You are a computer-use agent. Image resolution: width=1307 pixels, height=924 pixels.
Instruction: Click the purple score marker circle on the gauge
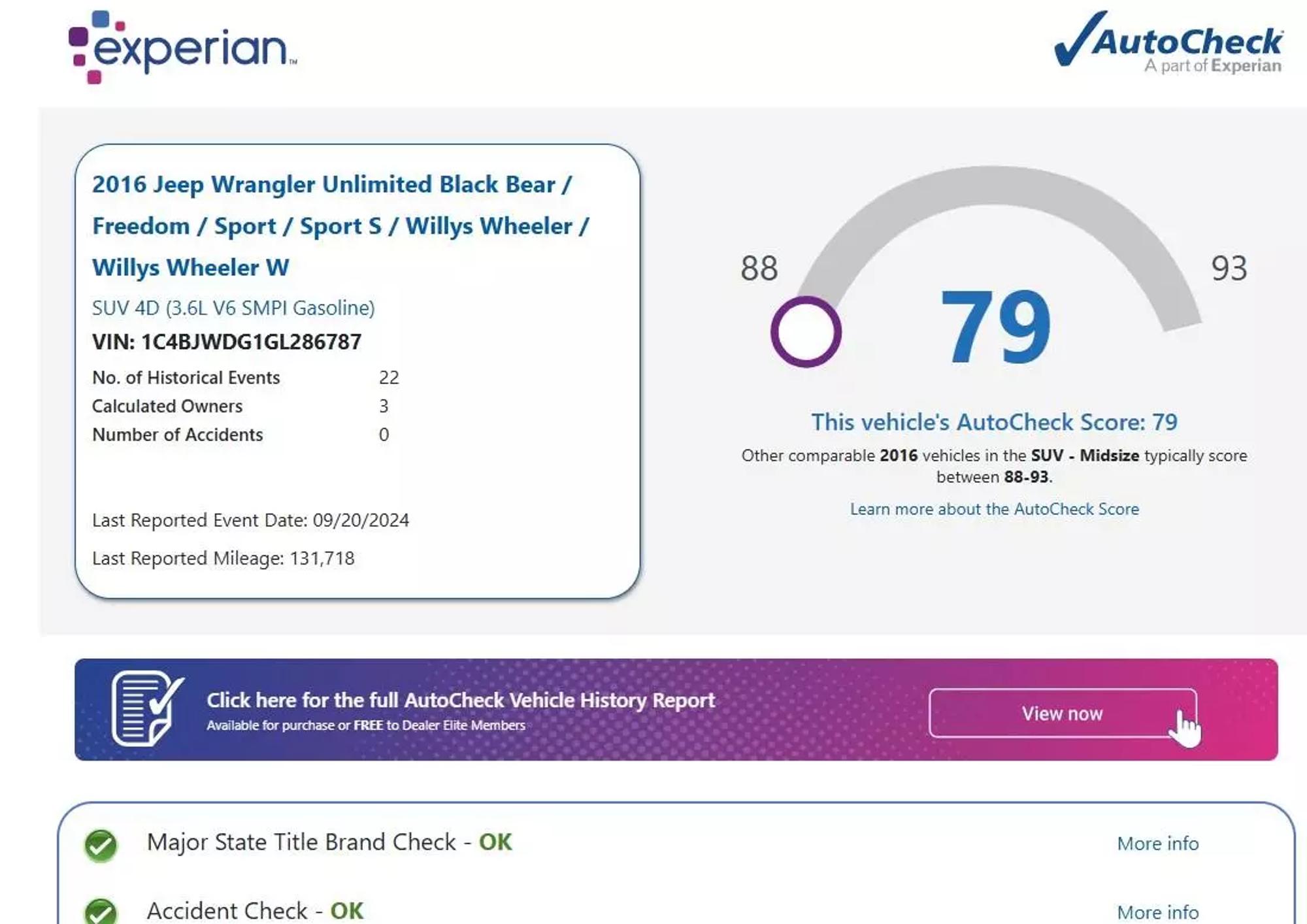coord(805,331)
